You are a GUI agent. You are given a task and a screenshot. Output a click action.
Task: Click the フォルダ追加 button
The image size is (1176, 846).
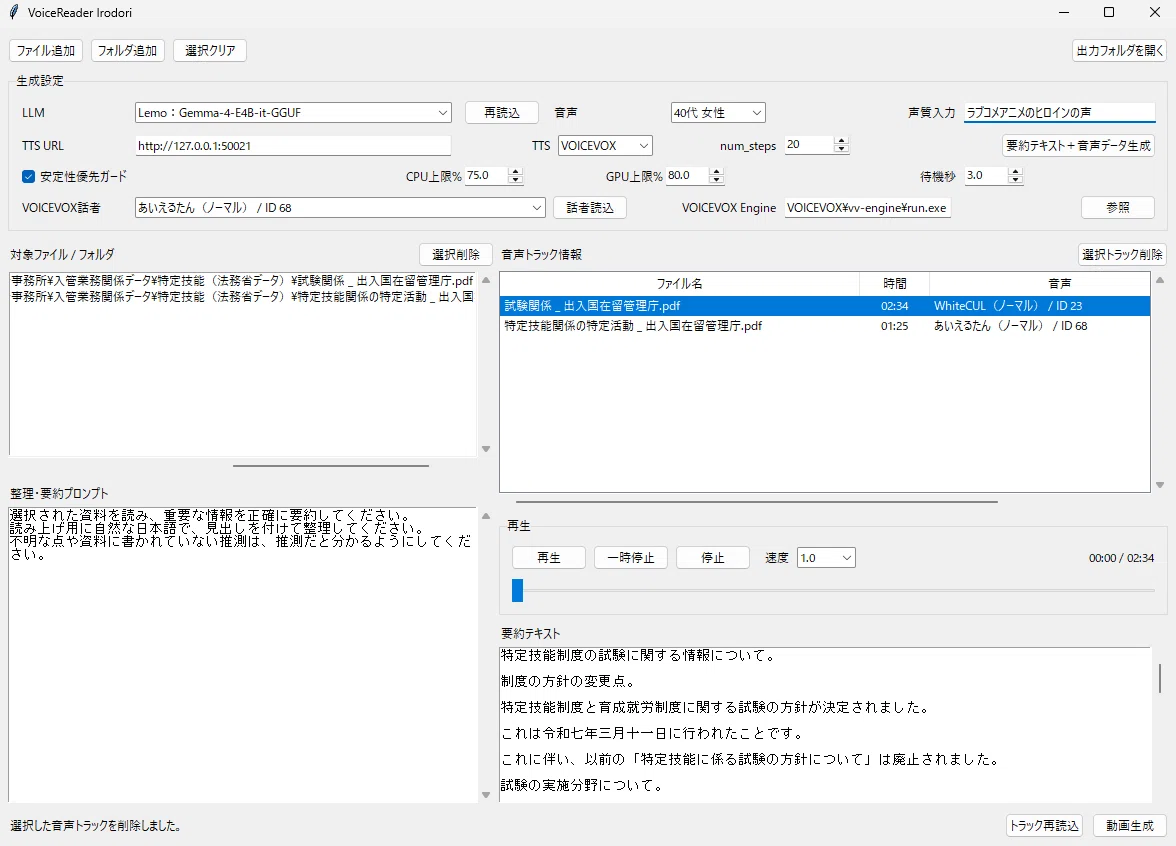(x=128, y=50)
